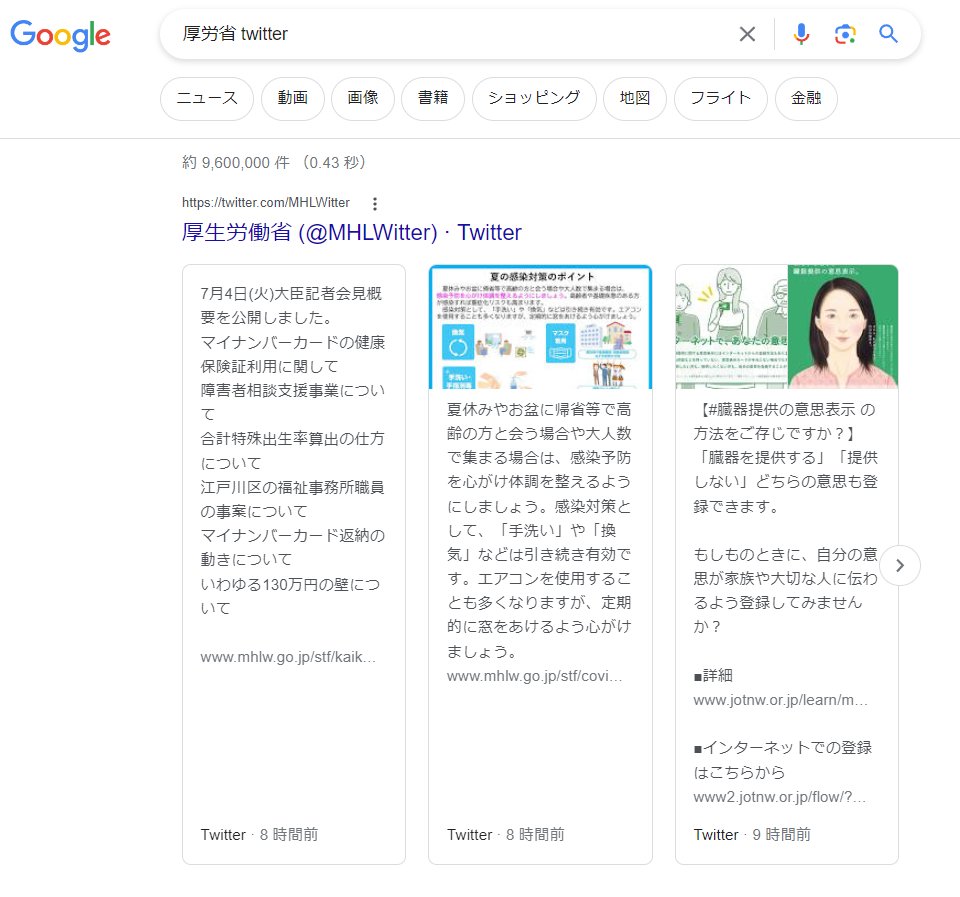This screenshot has width=960, height=897.
Task: Expand more tweets with the right arrow
Action: click(x=900, y=565)
